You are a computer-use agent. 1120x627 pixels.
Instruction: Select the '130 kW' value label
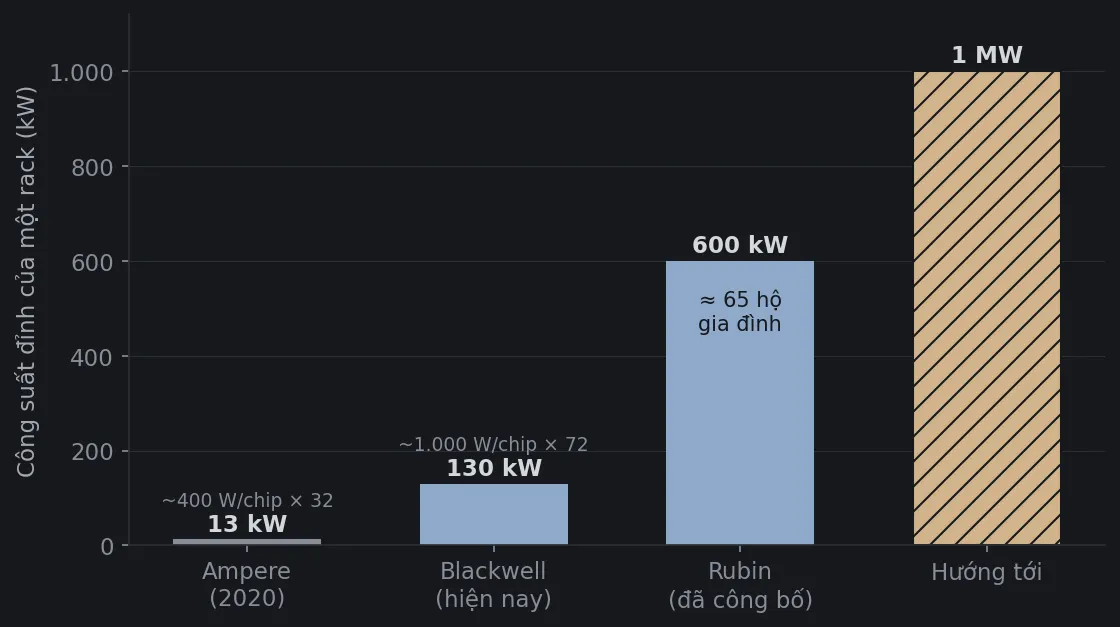(x=494, y=468)
